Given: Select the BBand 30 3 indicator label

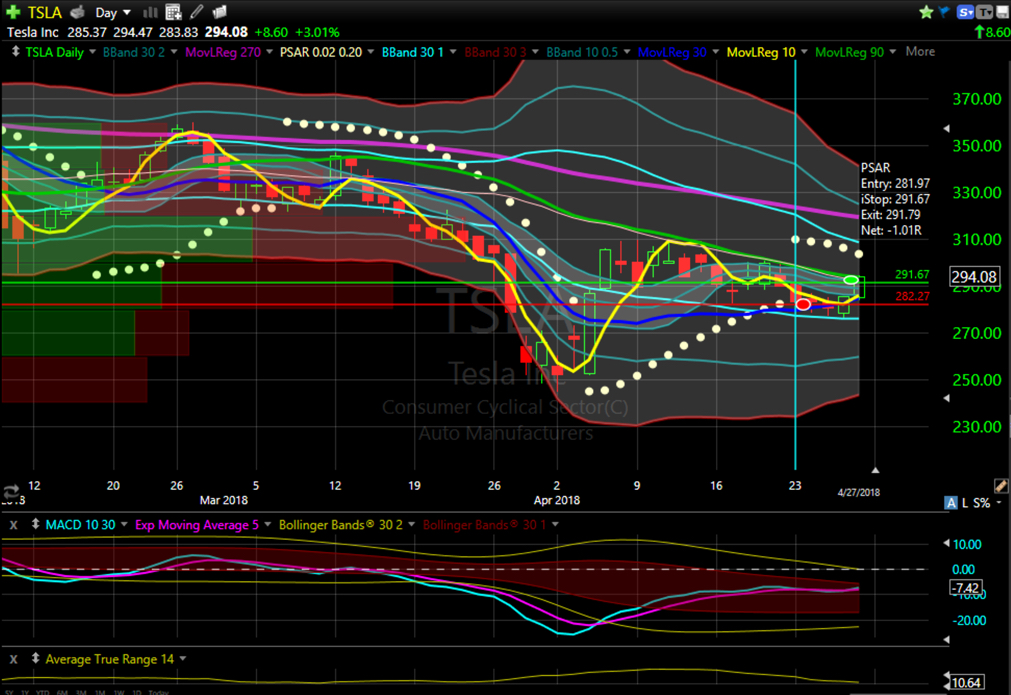Looking at the screenshot, I should tap(495, 52).
